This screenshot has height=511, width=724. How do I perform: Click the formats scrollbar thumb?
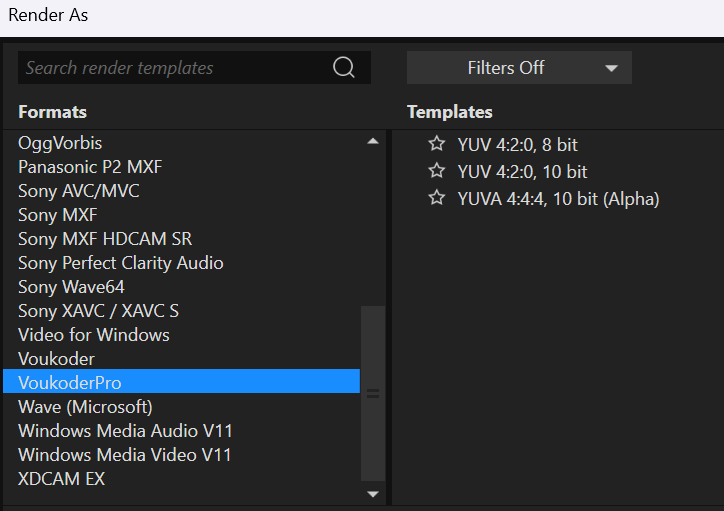coord(373,394)
